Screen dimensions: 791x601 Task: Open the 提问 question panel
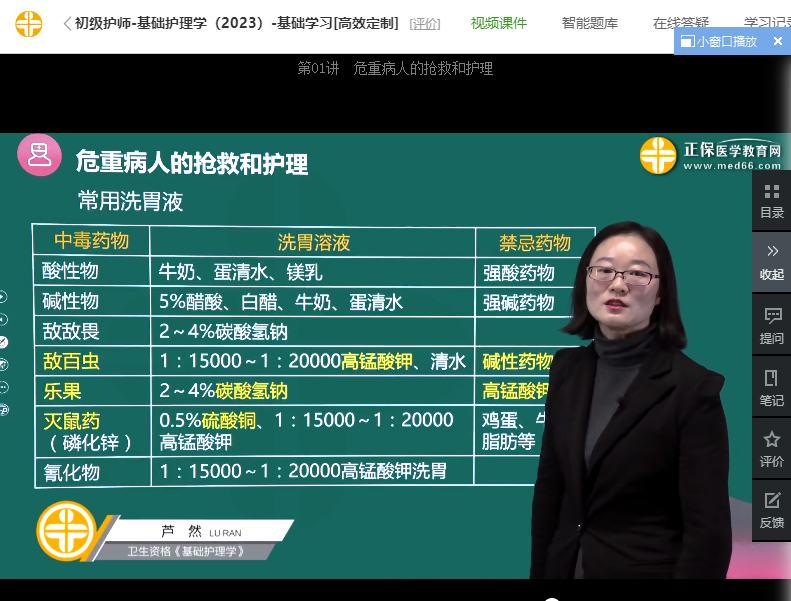771,326
